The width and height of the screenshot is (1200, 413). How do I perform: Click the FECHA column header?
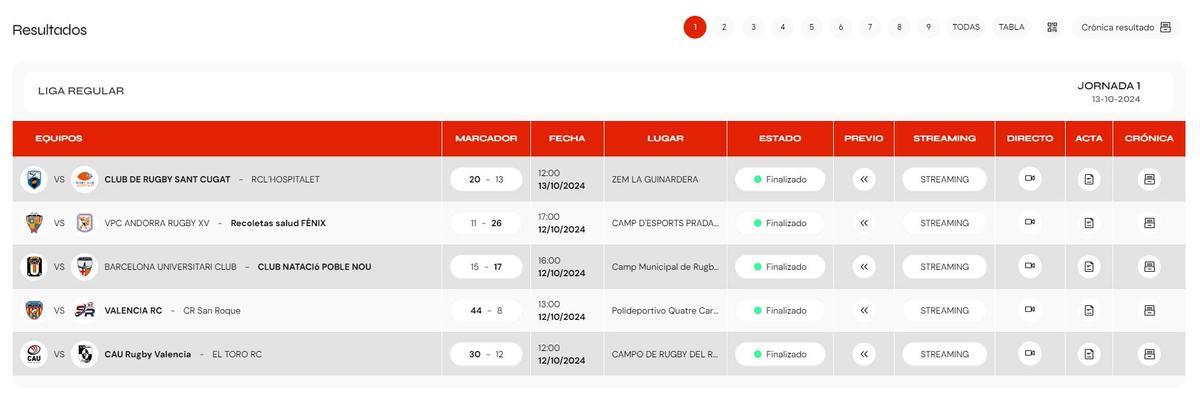(x=567, y=138)
